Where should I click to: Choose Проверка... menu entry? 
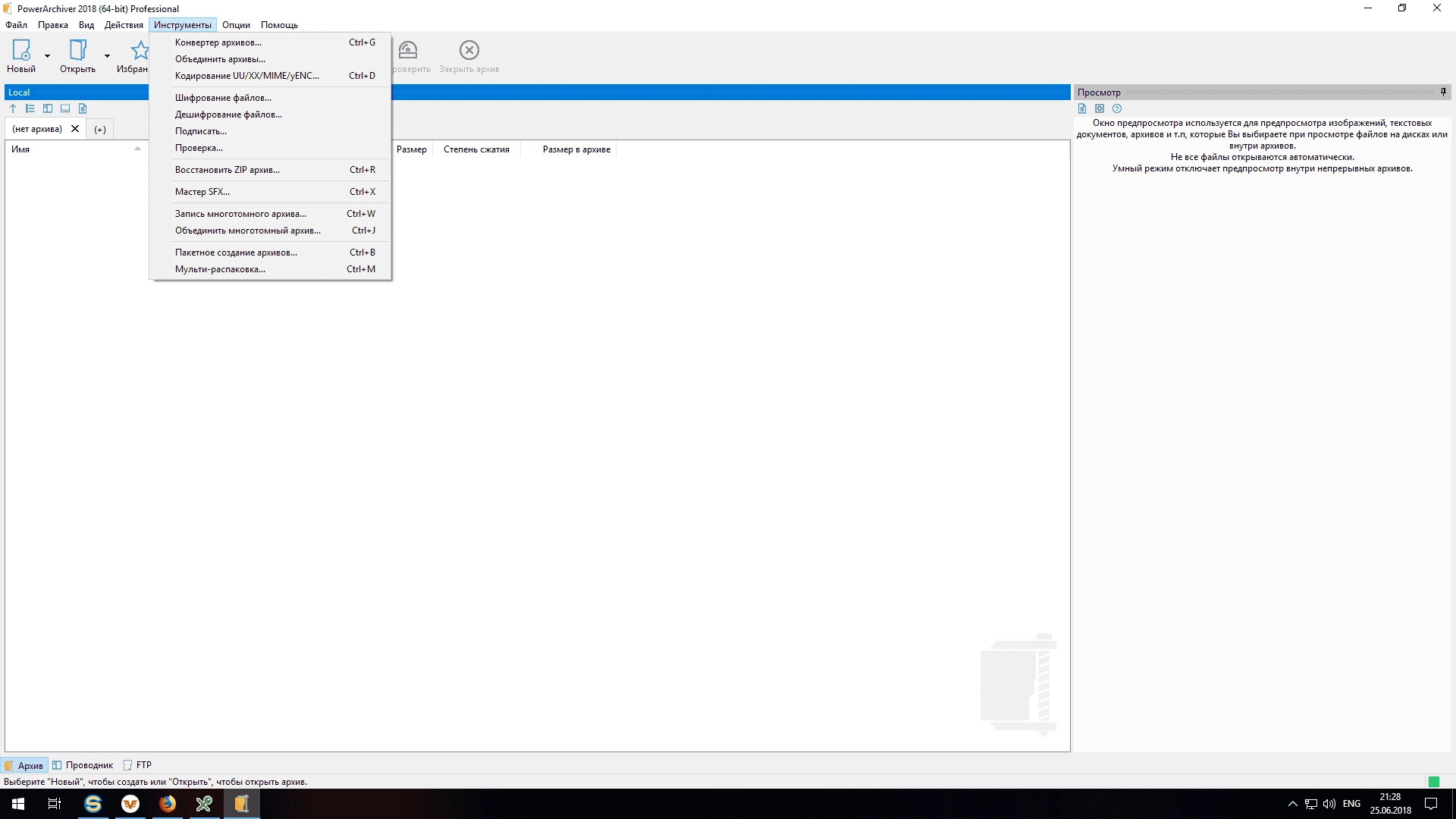point(271,148)
